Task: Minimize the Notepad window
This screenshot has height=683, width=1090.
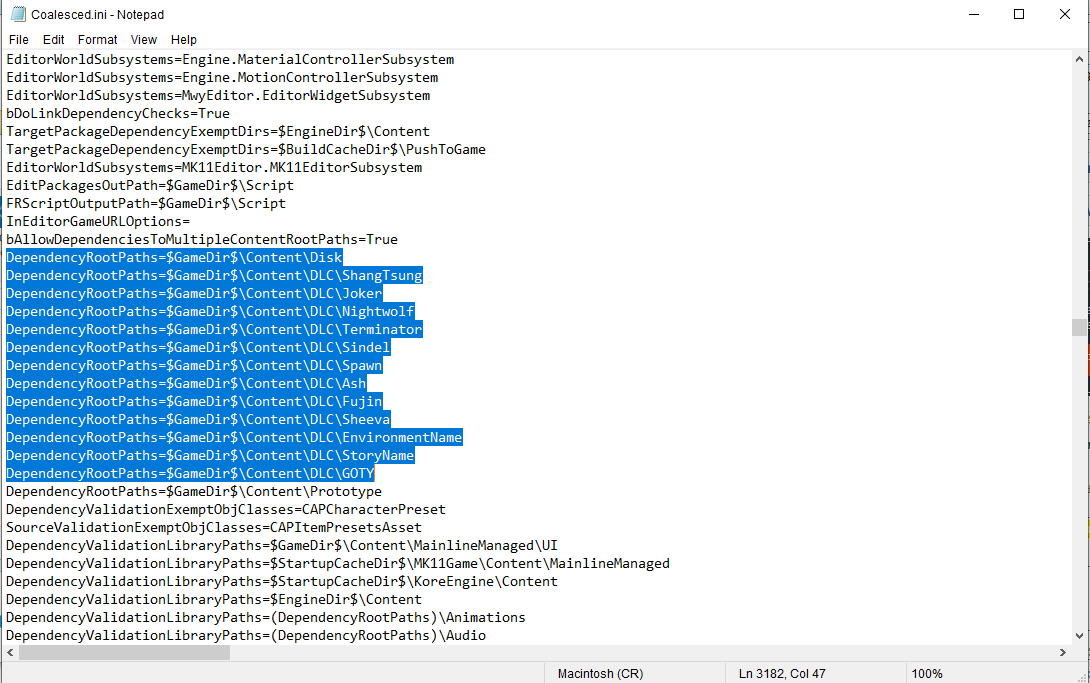Action: coord(972,14)
